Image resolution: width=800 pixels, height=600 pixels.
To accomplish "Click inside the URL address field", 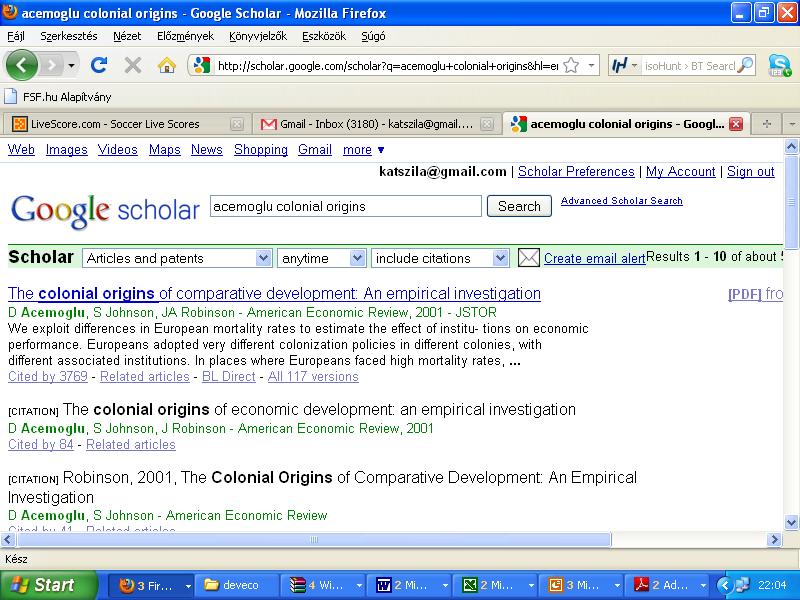I will (x=387, y=66).
